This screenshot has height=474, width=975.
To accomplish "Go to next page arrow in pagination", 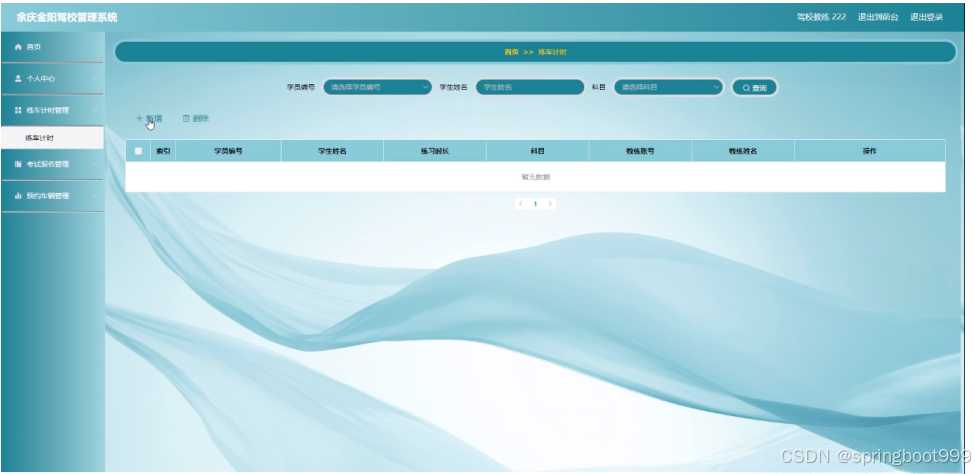I will click(x=550, y=203).
